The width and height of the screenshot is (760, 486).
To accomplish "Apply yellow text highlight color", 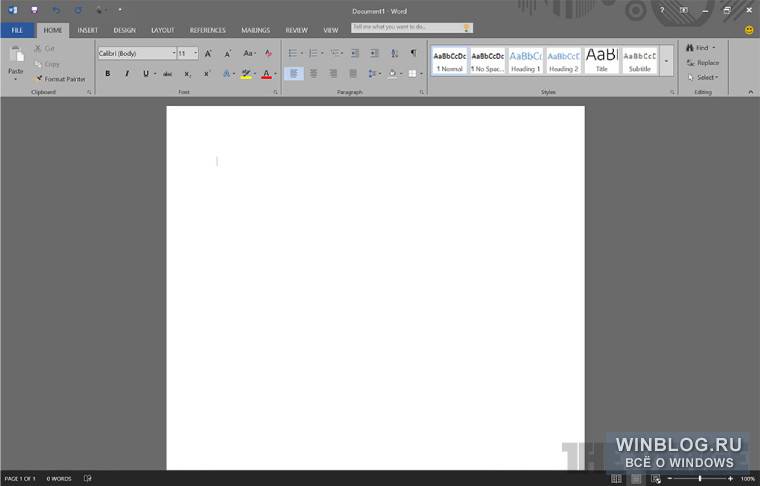I will [246, 74].
